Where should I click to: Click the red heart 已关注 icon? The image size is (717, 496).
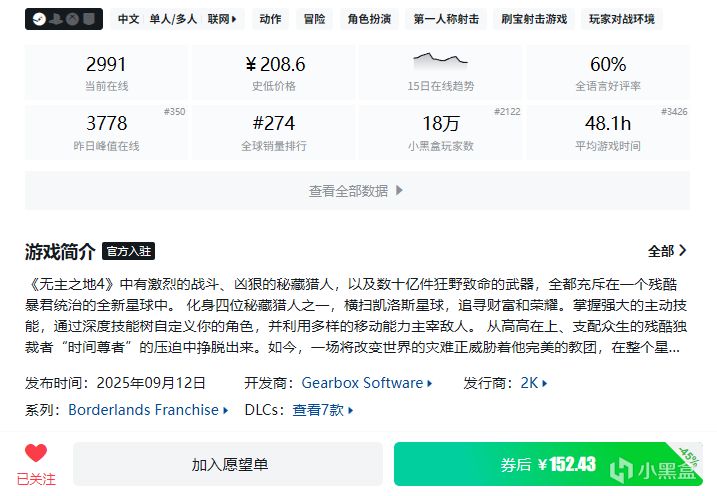(x=36, y=453)
